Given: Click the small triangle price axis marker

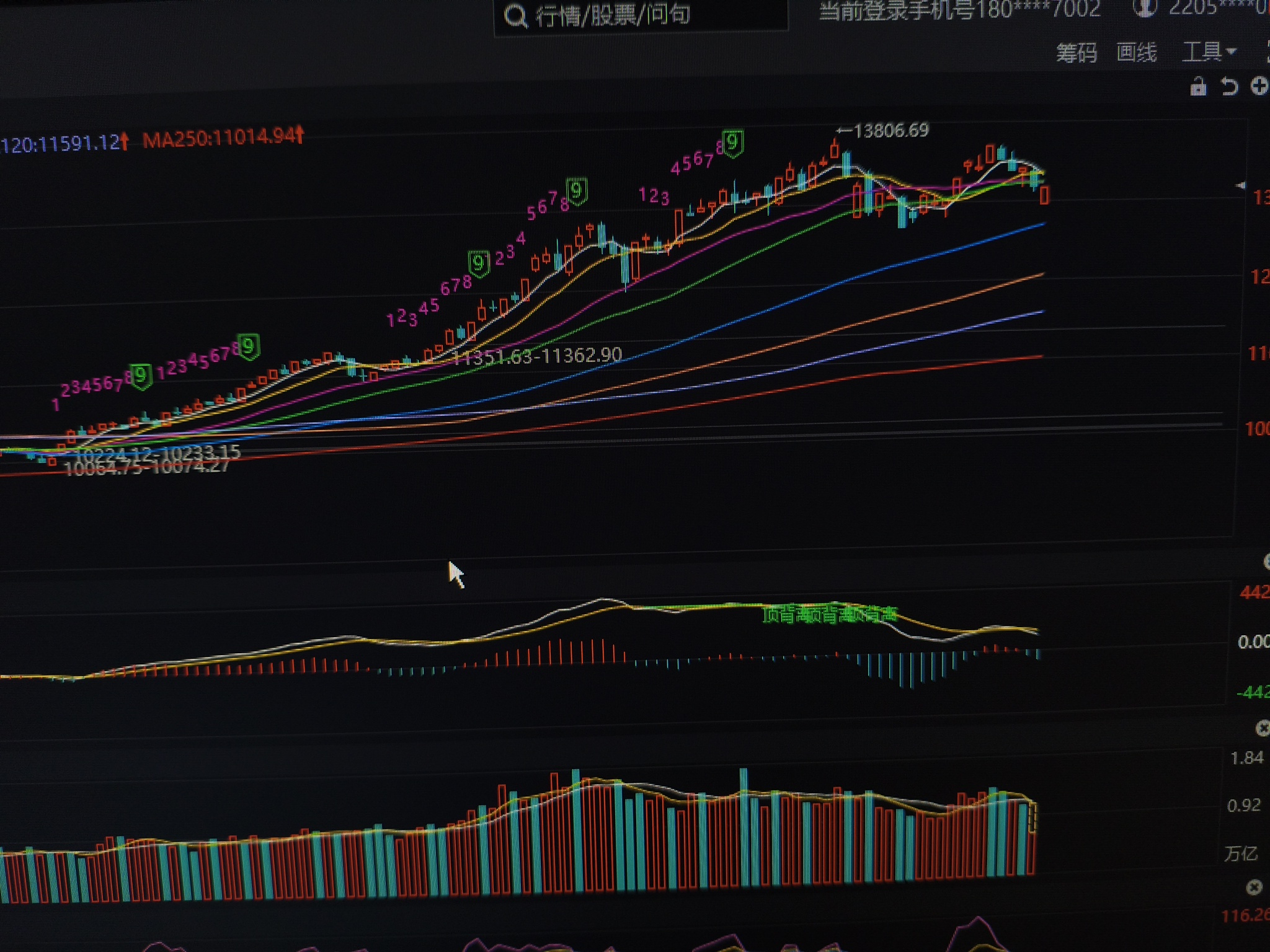Looking at the screenshot, I should tap(1241, 185).
